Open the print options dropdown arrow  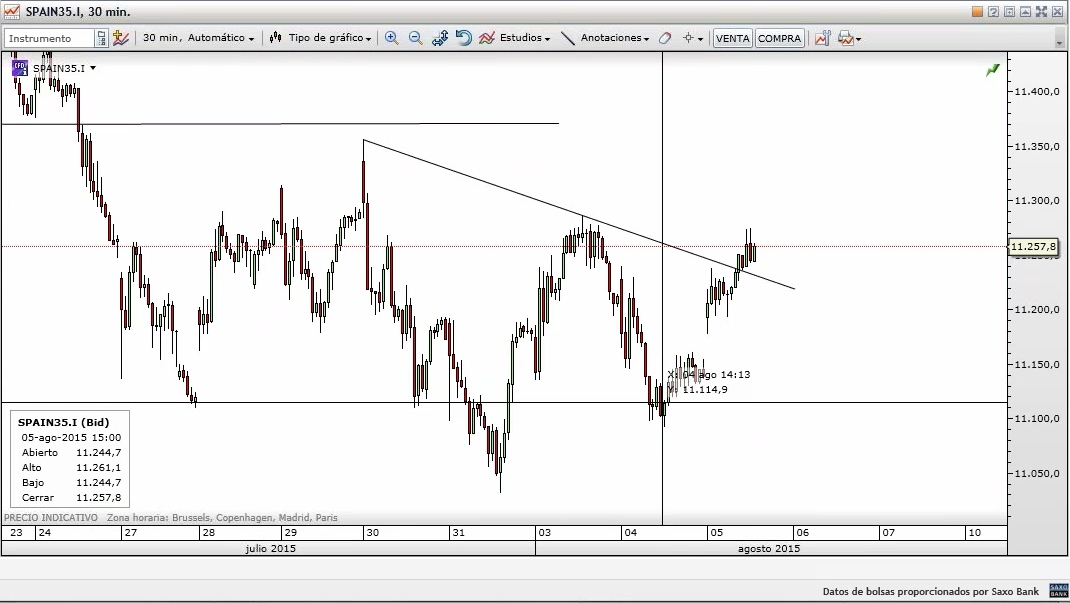[x=858, y=39]
